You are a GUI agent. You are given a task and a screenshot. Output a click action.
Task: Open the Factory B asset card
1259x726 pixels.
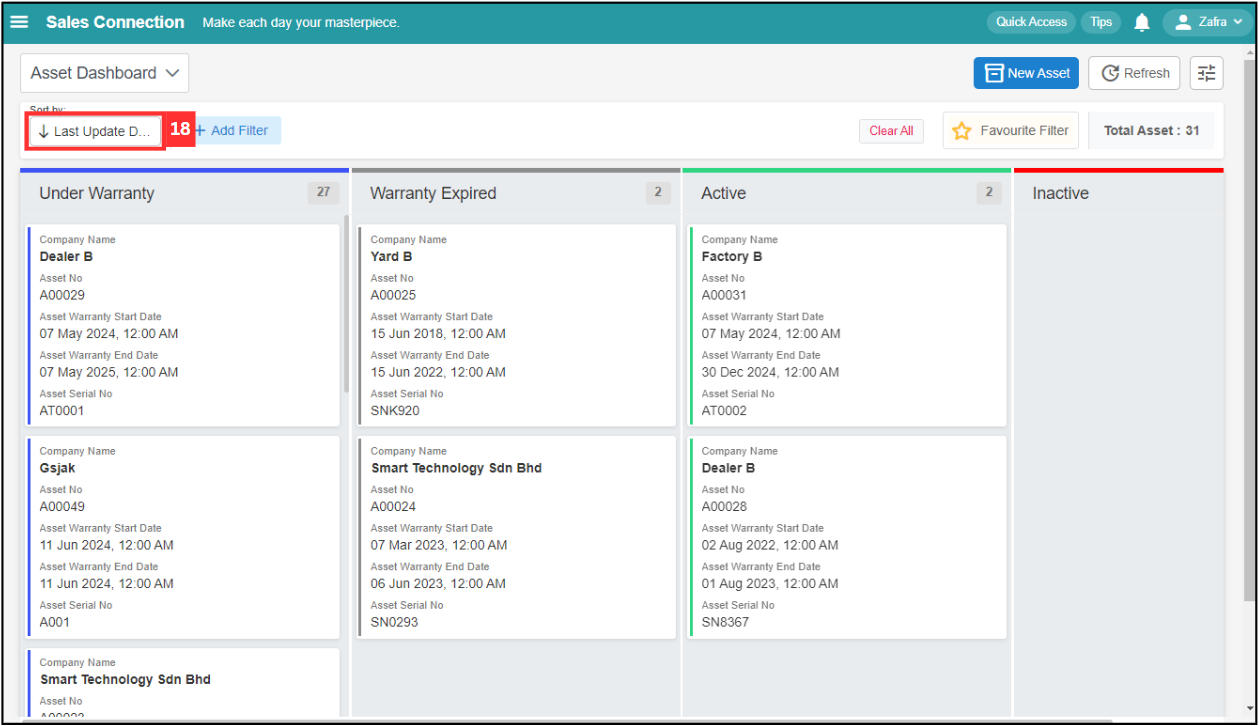[848, 325]
